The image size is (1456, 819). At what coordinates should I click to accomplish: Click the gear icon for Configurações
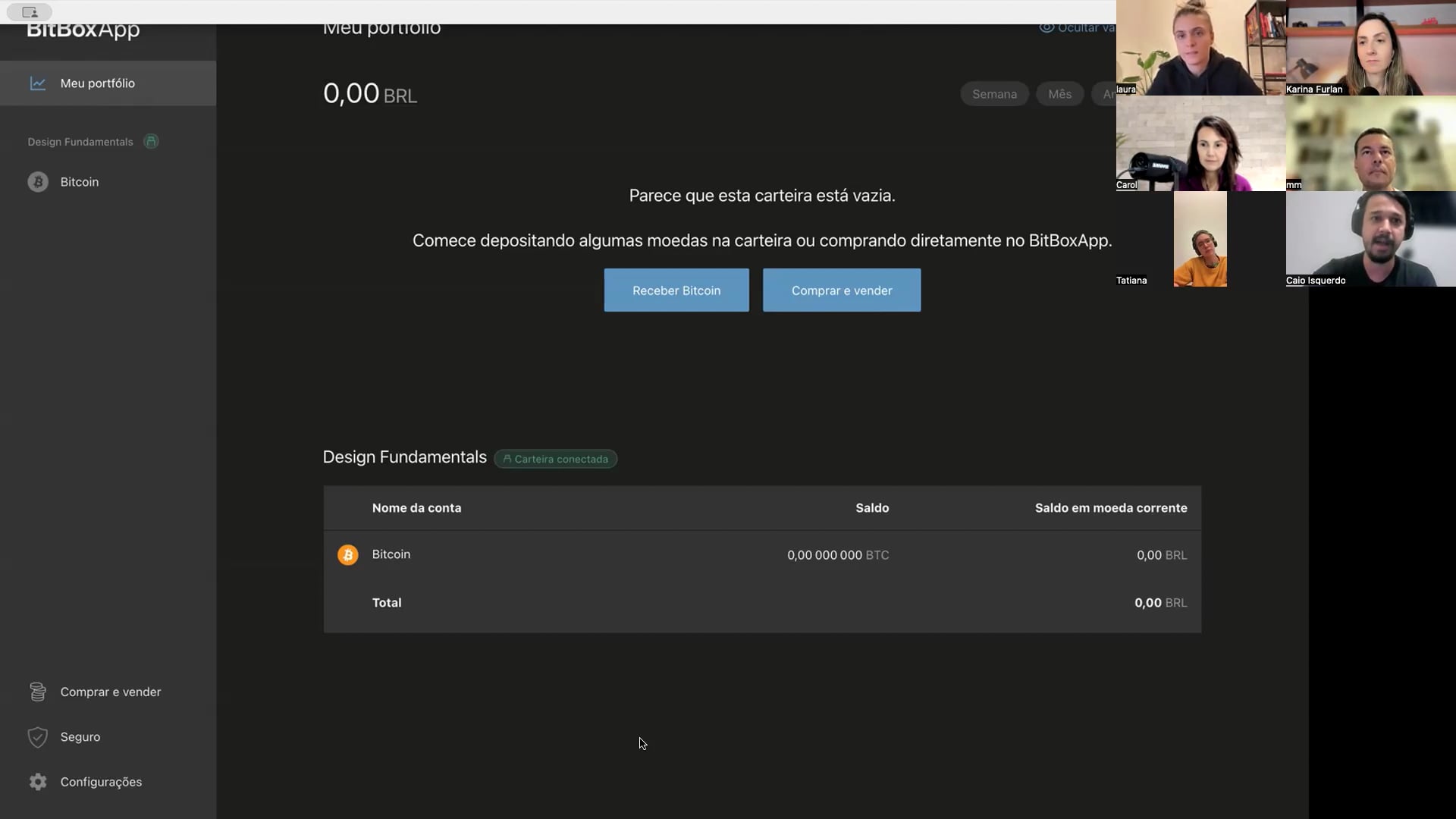38,782
